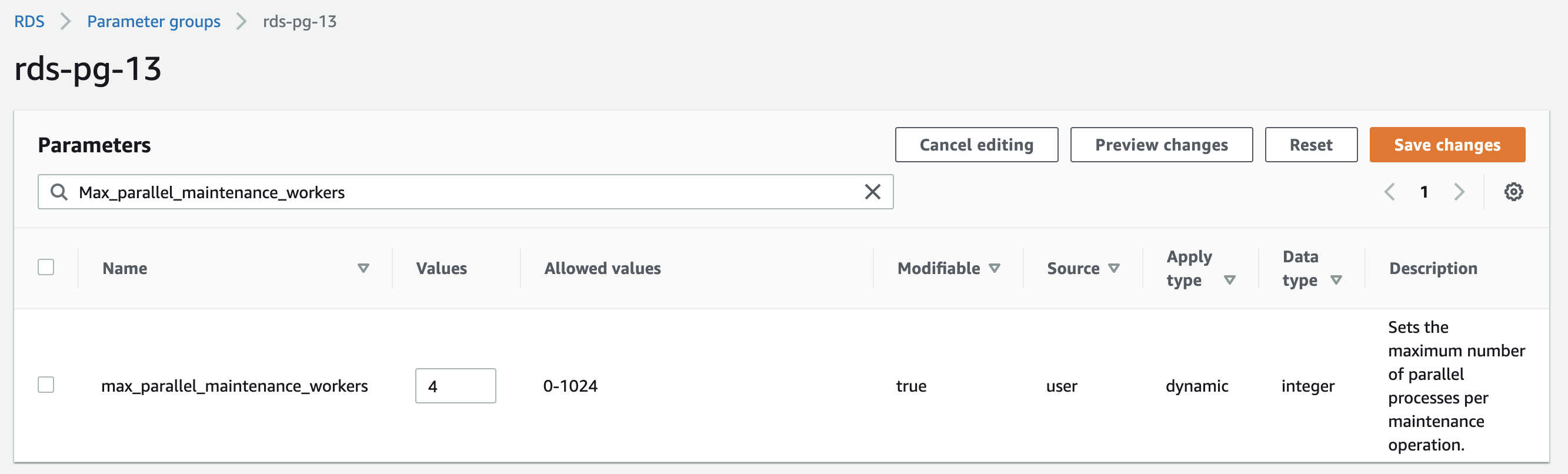The image size is (1568, 474).
Task: Open Parameter groups breadcrumb link
Action: point(154,22)
